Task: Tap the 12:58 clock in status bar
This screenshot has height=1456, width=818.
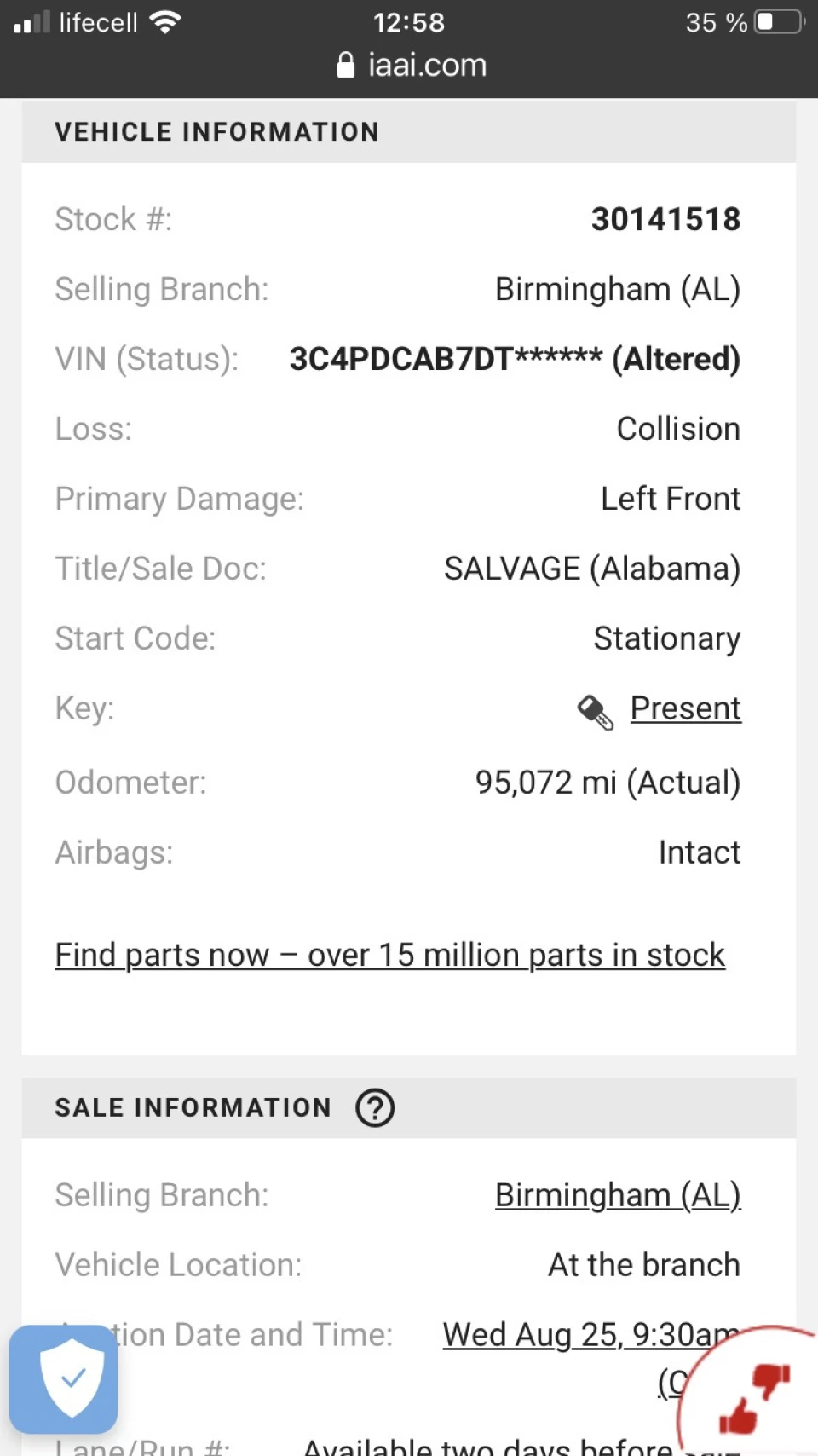Action: coord(409,22)
